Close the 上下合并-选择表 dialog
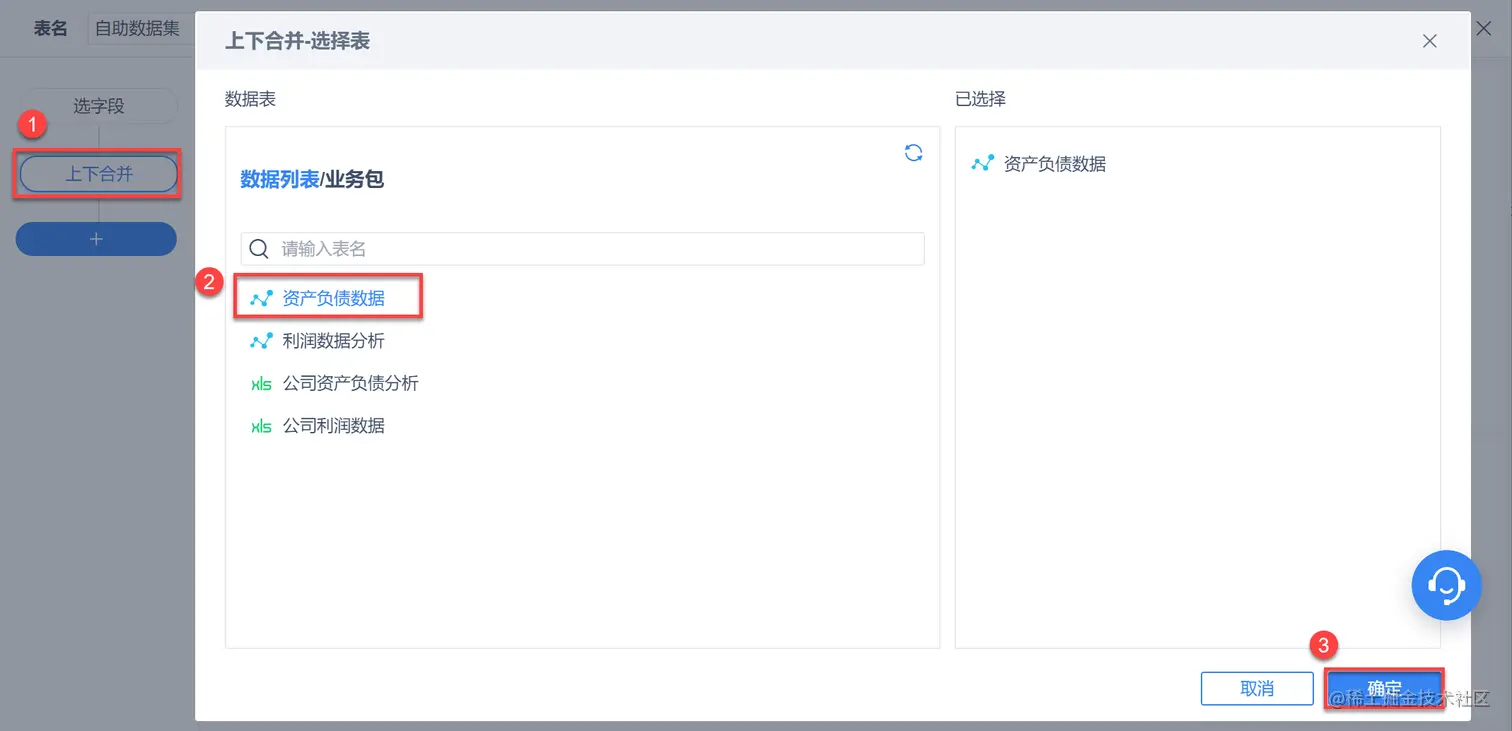 pyautogui.click(x=1429, y=41)
